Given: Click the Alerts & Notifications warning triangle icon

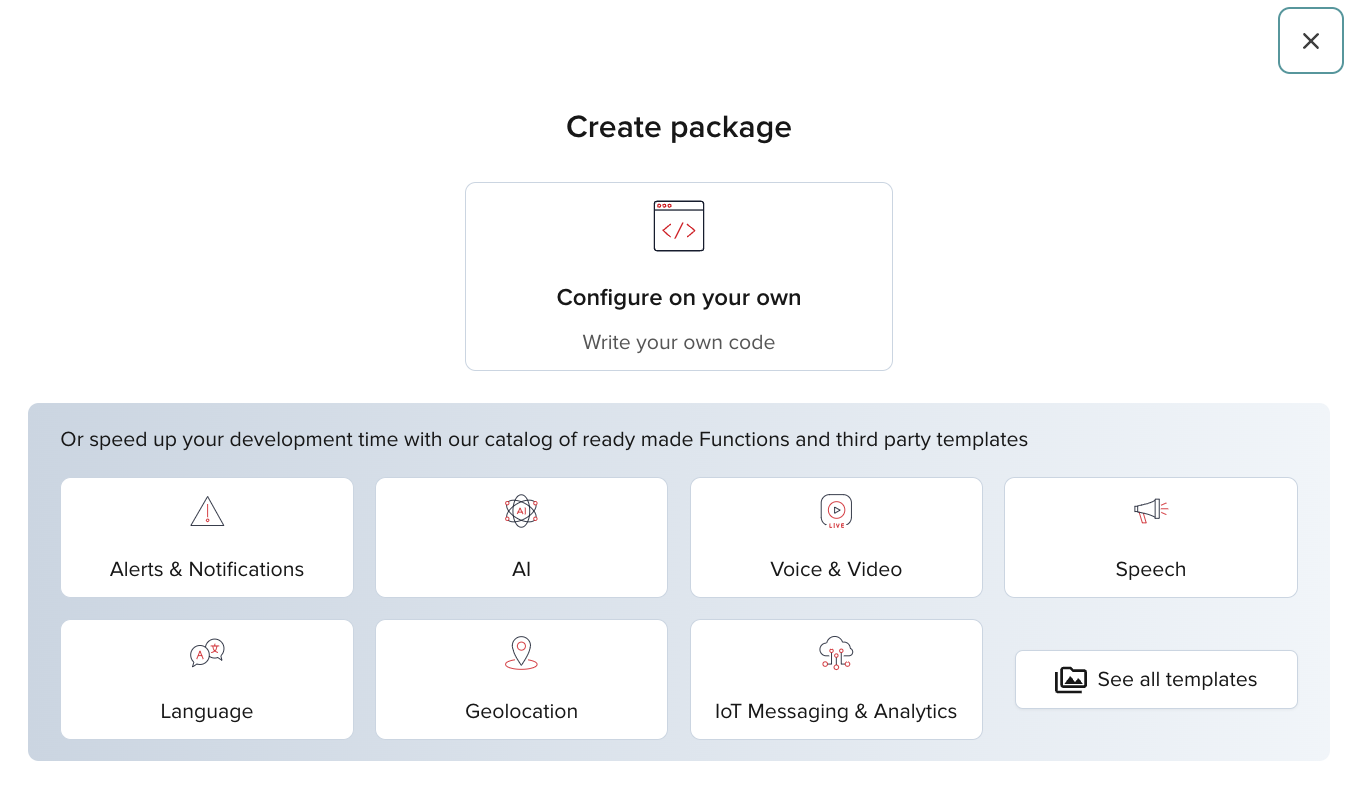Looking at the screenshot, I should 207,510.
